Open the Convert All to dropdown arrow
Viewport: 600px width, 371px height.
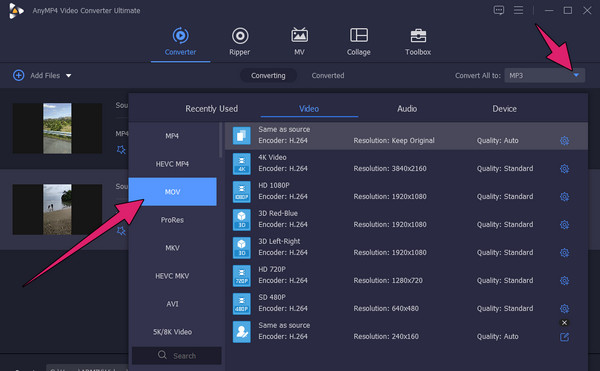coord(576,75)
